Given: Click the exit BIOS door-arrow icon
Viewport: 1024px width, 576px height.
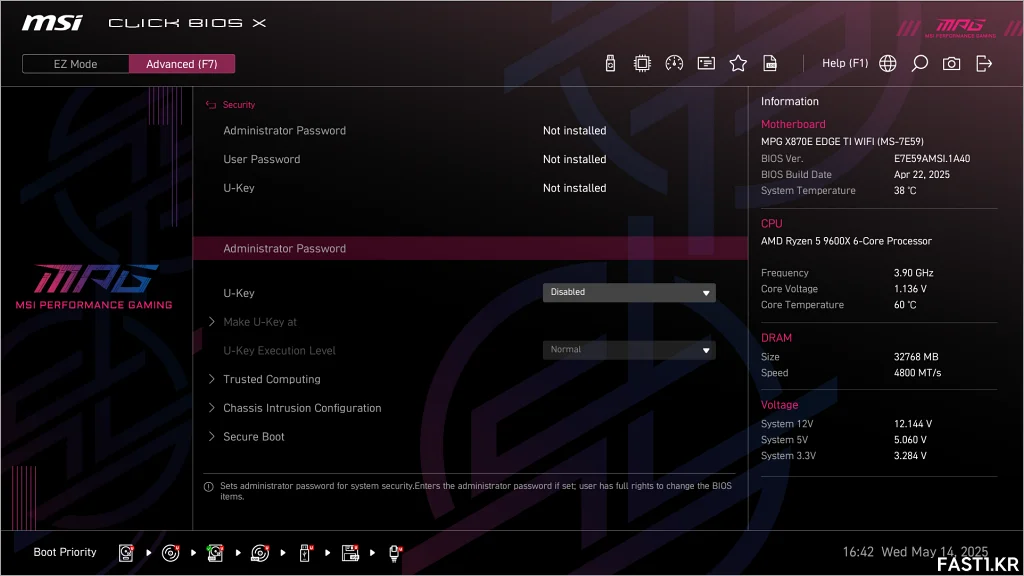Looking at the screenshot, I should click(x=984, y=63).
